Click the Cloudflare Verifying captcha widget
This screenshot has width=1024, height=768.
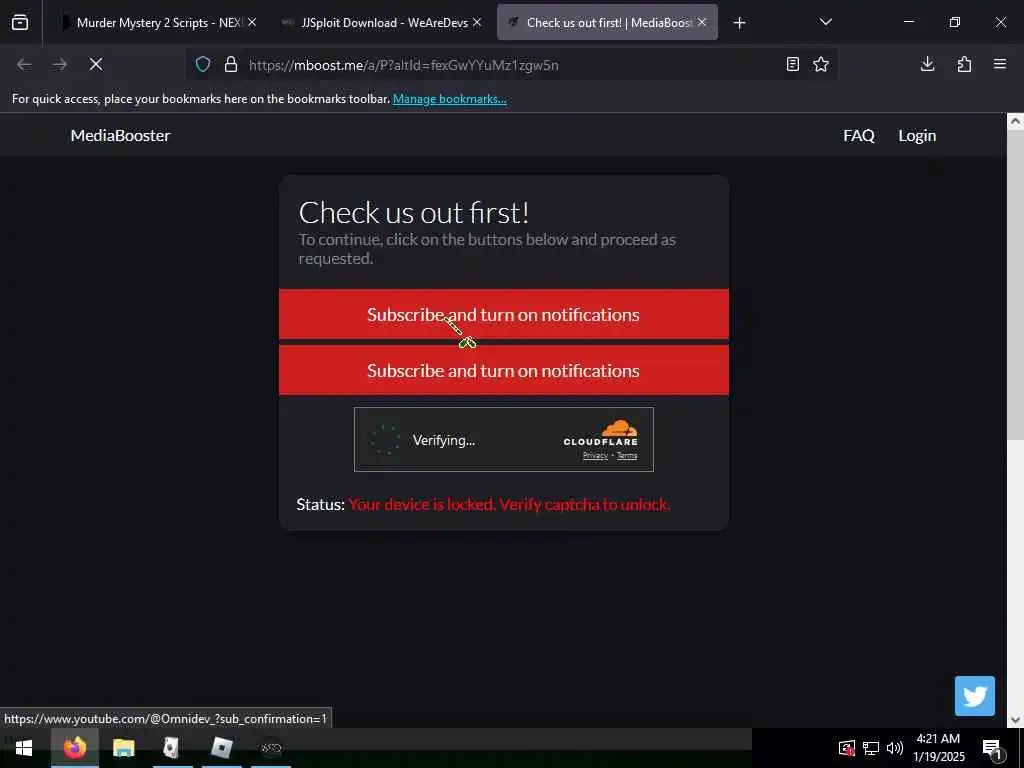(x=504, y=440)
